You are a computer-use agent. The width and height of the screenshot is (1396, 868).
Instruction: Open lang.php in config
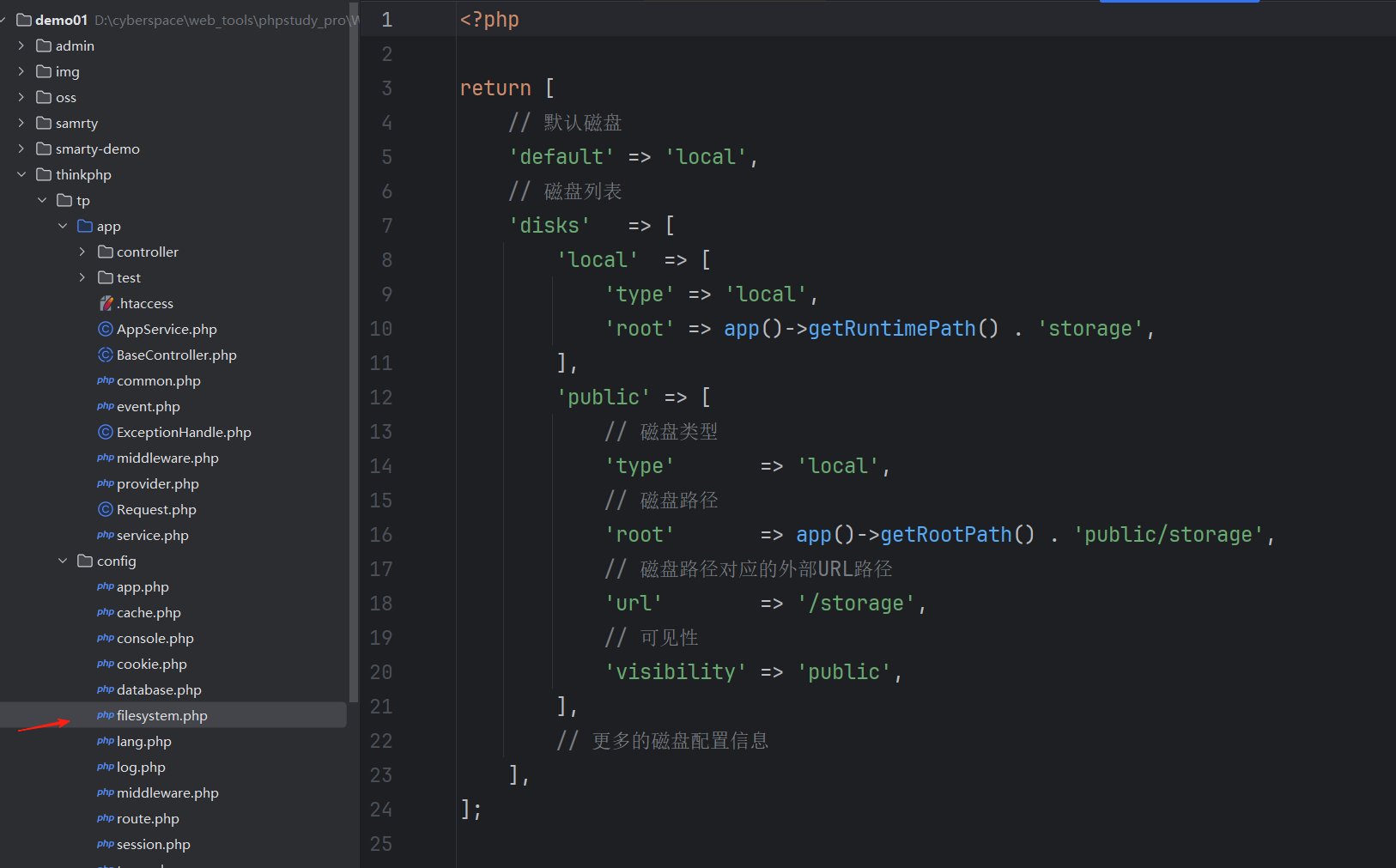pyautogui.click(x=144, y=741)
